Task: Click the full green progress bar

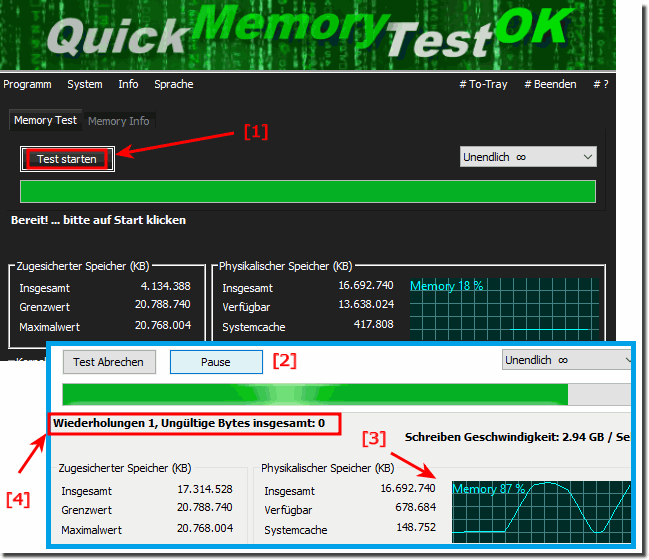Action: 308,191
